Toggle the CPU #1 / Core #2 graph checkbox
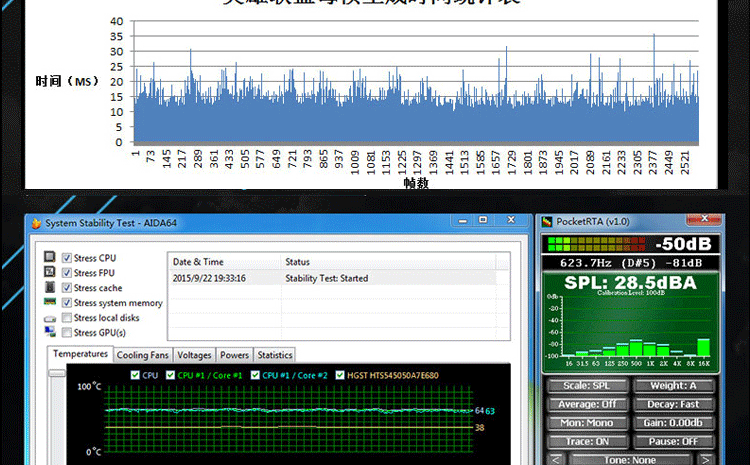The image size is (750, 465). click(x=255, y=375)
